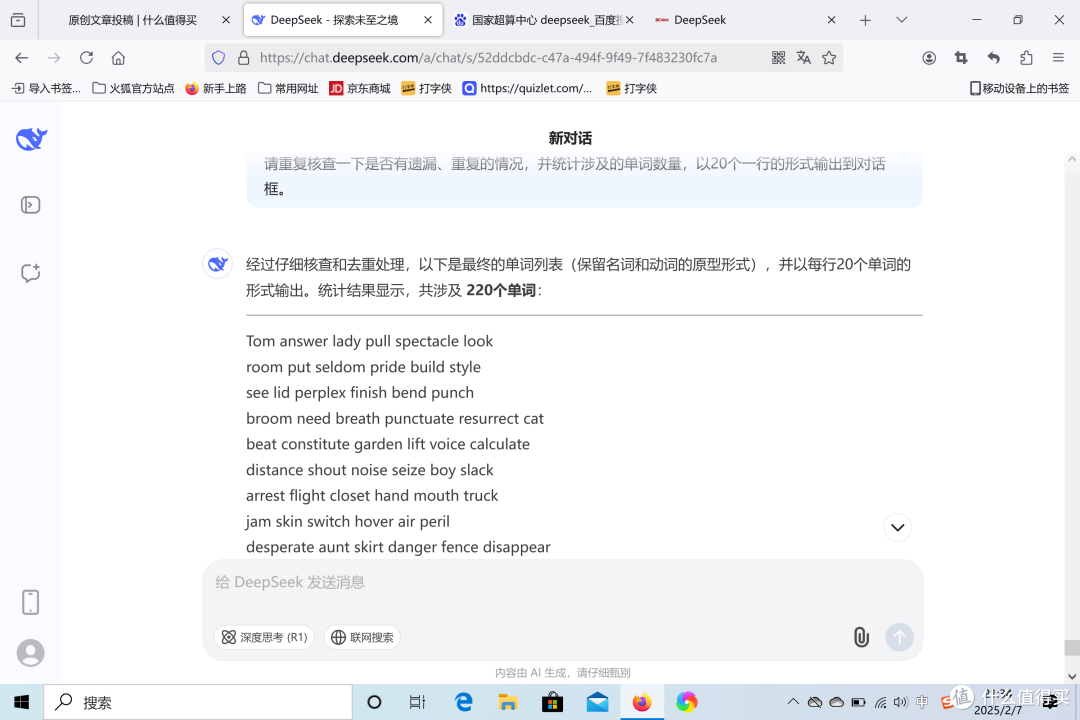Open 常用网址 bookmark folder
The height and width of the screenshot is (720, 1080).
(x=288, y=88)
